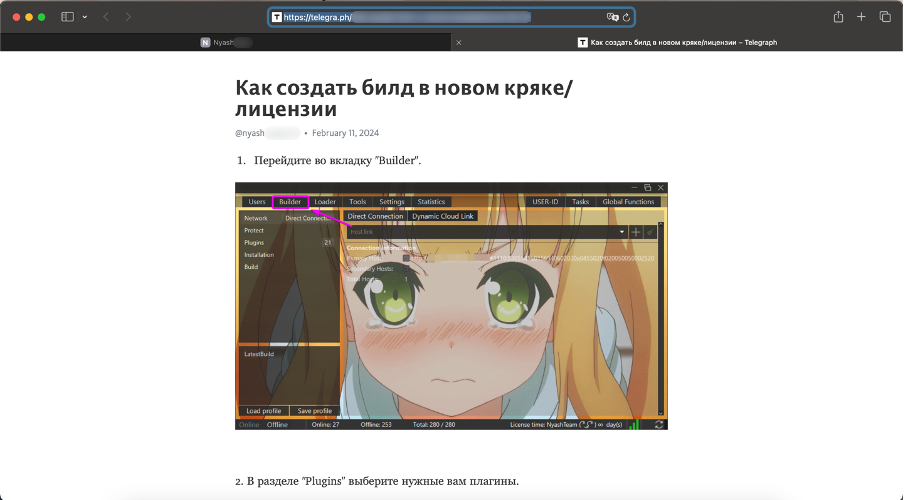Viewport: 904px width, 500px height.
Task: Toggle the Safari sidebar
Action: click(x=68, y=17)
